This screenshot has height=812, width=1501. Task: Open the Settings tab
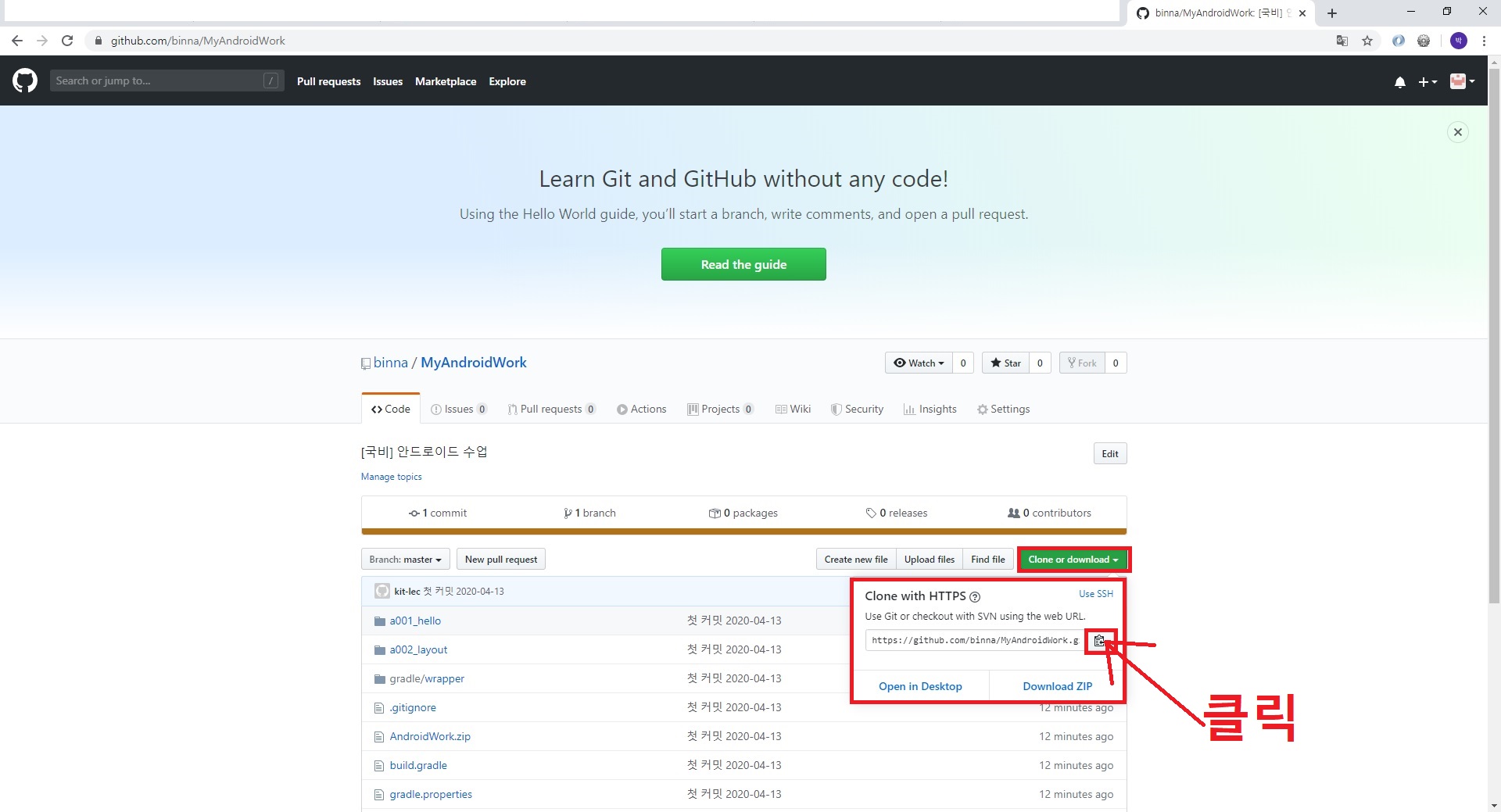[1003, 409]
